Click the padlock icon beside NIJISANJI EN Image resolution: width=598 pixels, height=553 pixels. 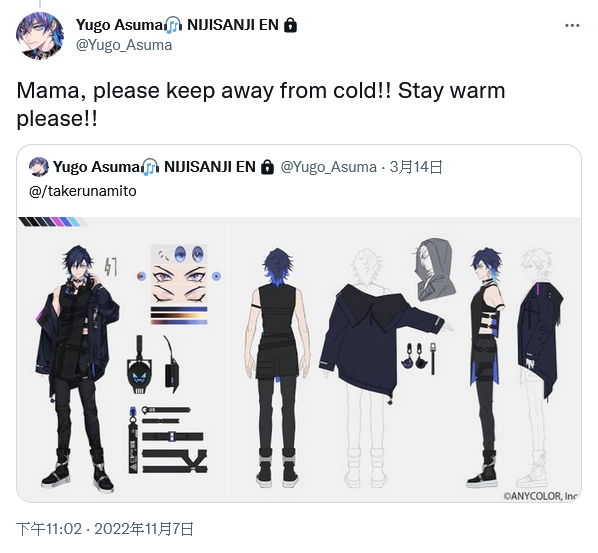click(x=291, y=25)
